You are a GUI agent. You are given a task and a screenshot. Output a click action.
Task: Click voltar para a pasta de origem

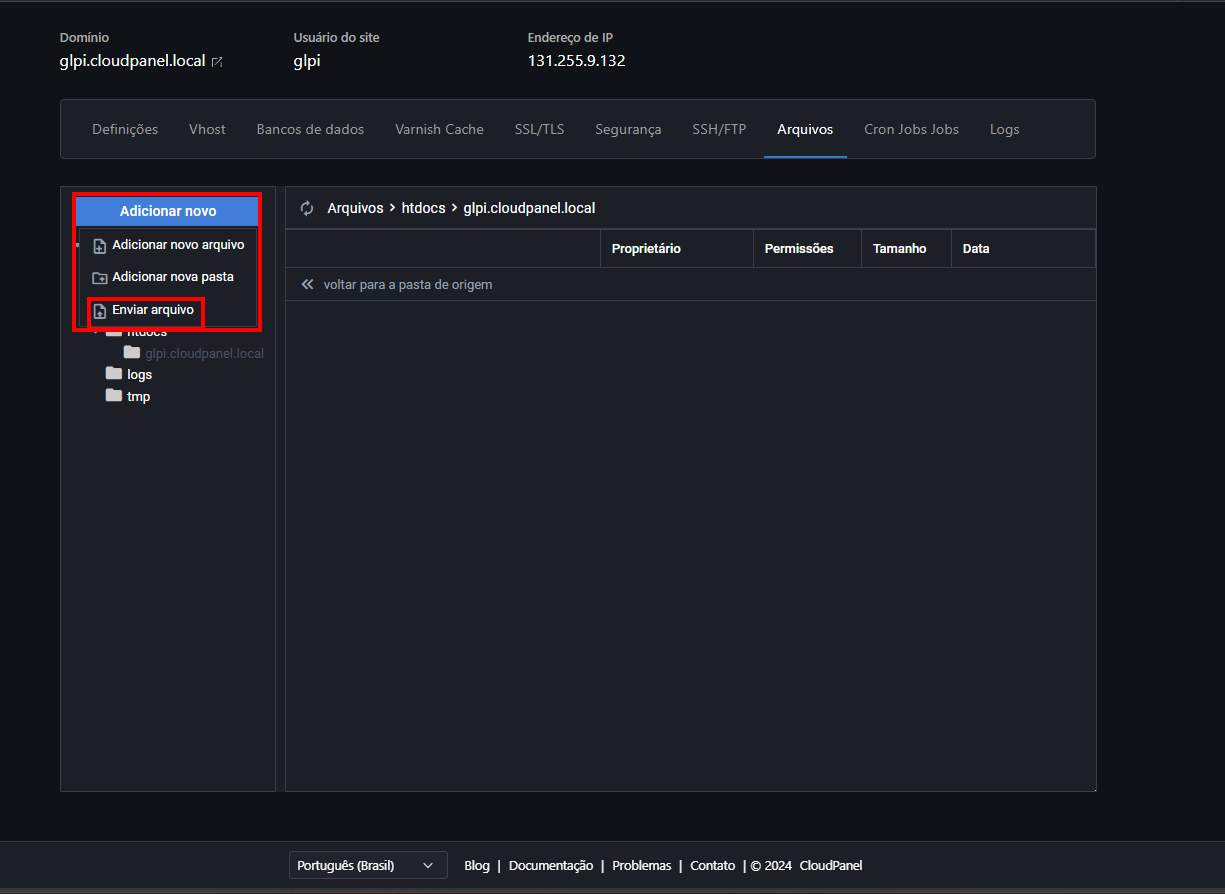(407, 284)
